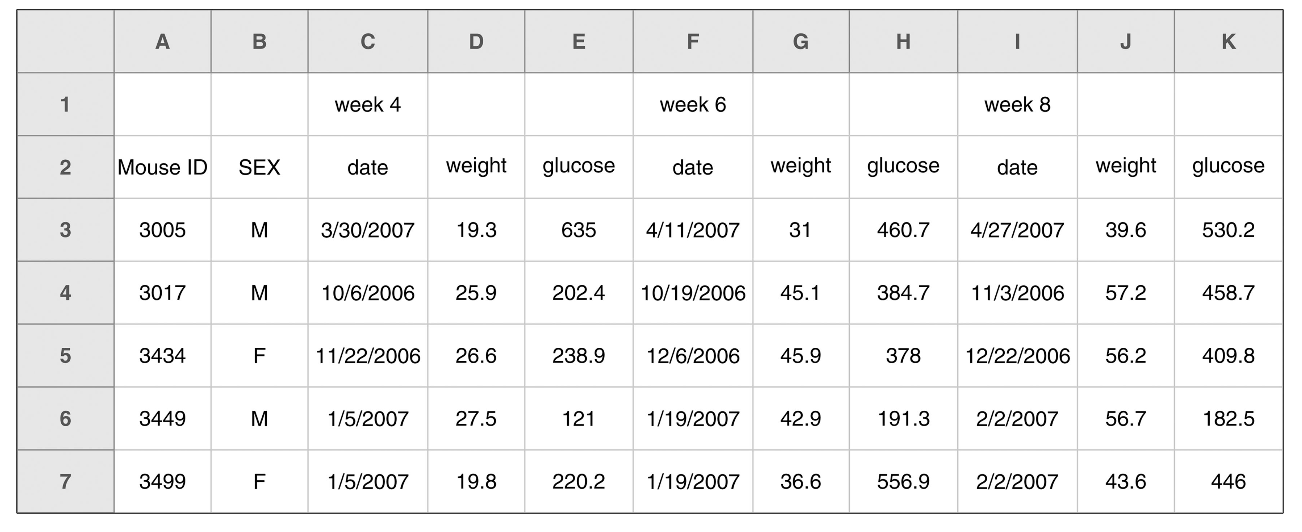1302x532 pixels.
Task: Click the cell containing 182.5
Action: point(1228,419)
